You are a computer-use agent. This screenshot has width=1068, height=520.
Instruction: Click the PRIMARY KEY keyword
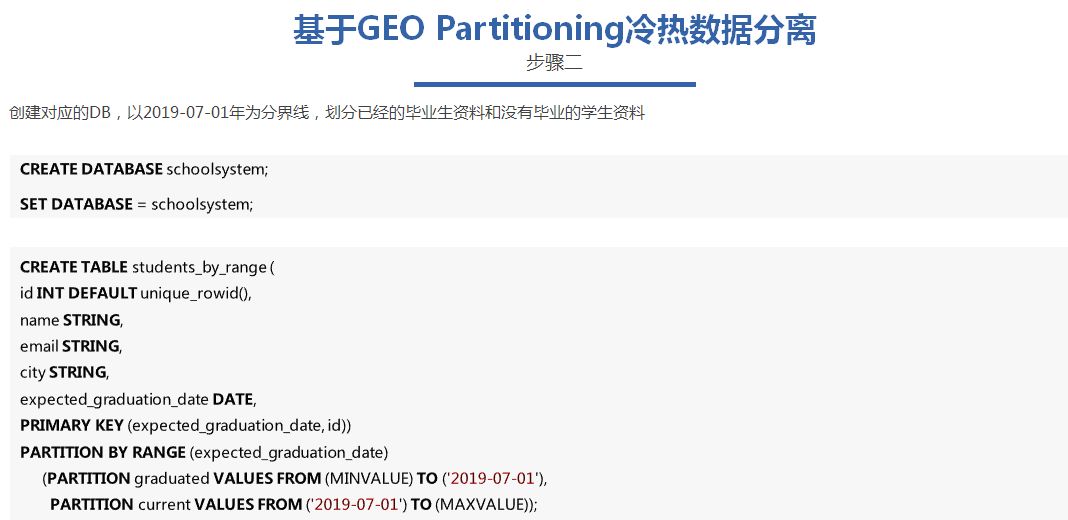(72, 425)
